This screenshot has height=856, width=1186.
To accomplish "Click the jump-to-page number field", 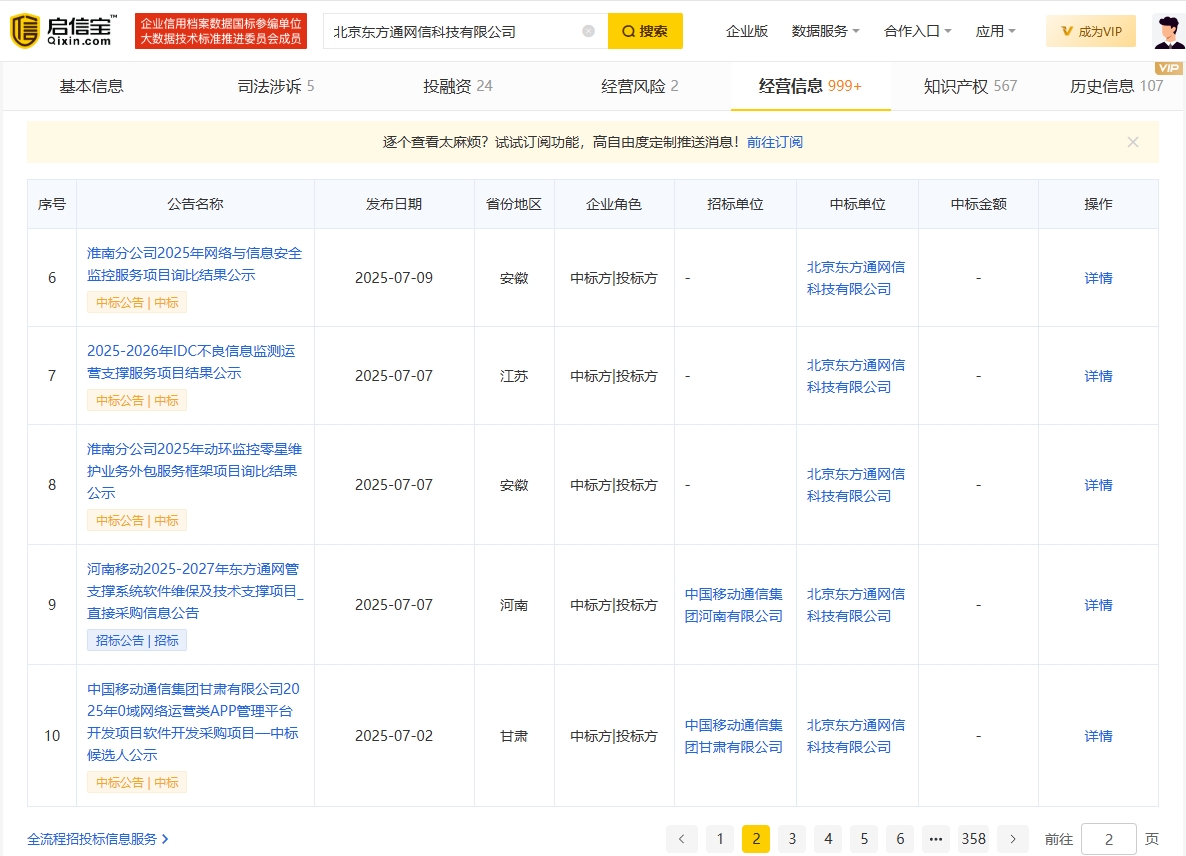I will [1109, 839].
